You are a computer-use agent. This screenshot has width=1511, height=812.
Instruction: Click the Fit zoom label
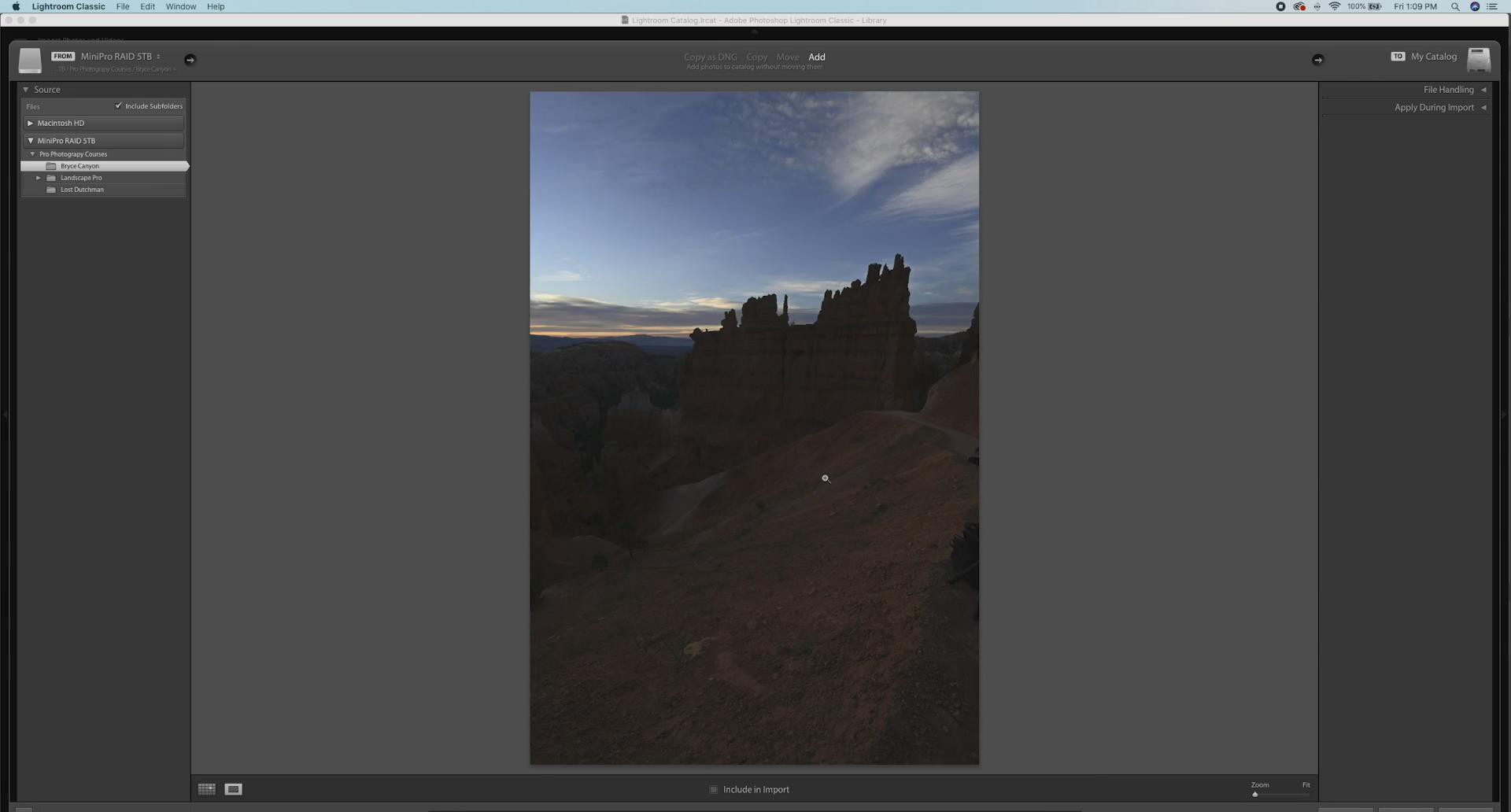tap(1306, 784)
